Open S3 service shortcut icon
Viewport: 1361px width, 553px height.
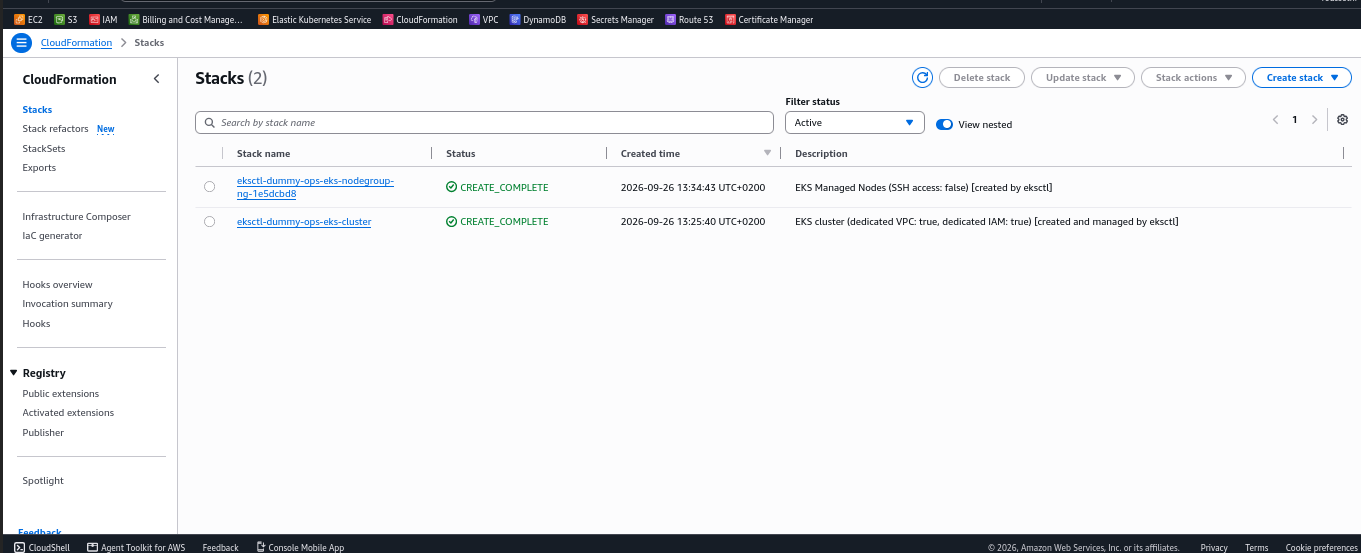point(59,19)
